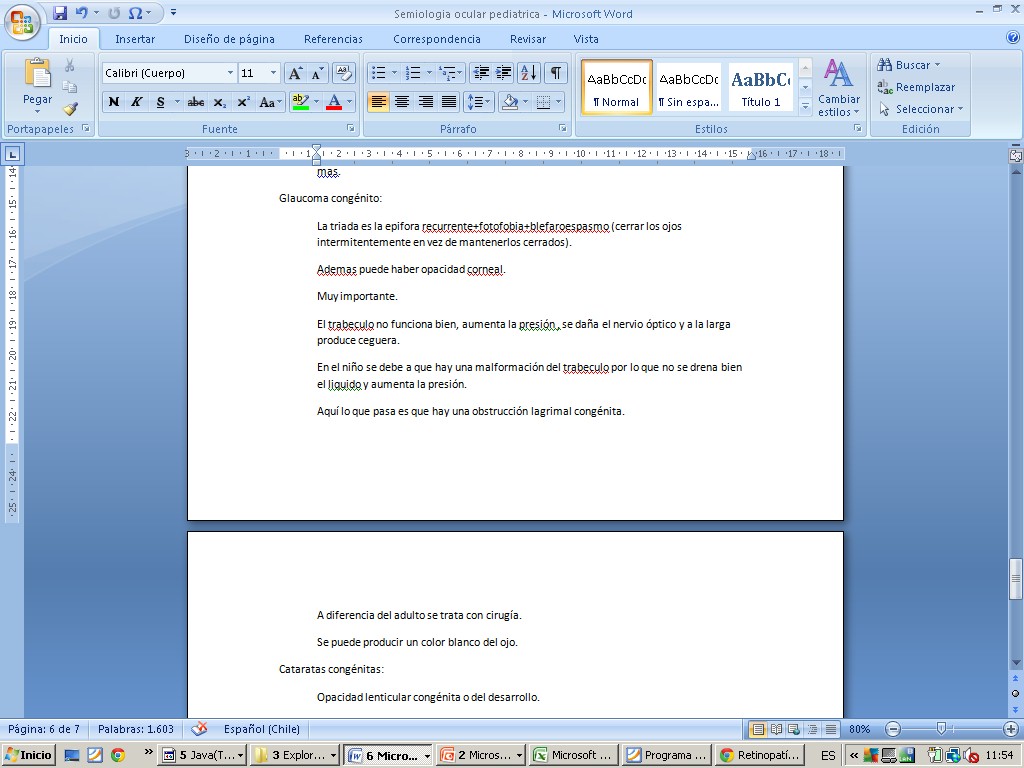Expand the font size 11 dropdown
The height and width of the screenshot is (768, 1024).
[x=273, y=73]
